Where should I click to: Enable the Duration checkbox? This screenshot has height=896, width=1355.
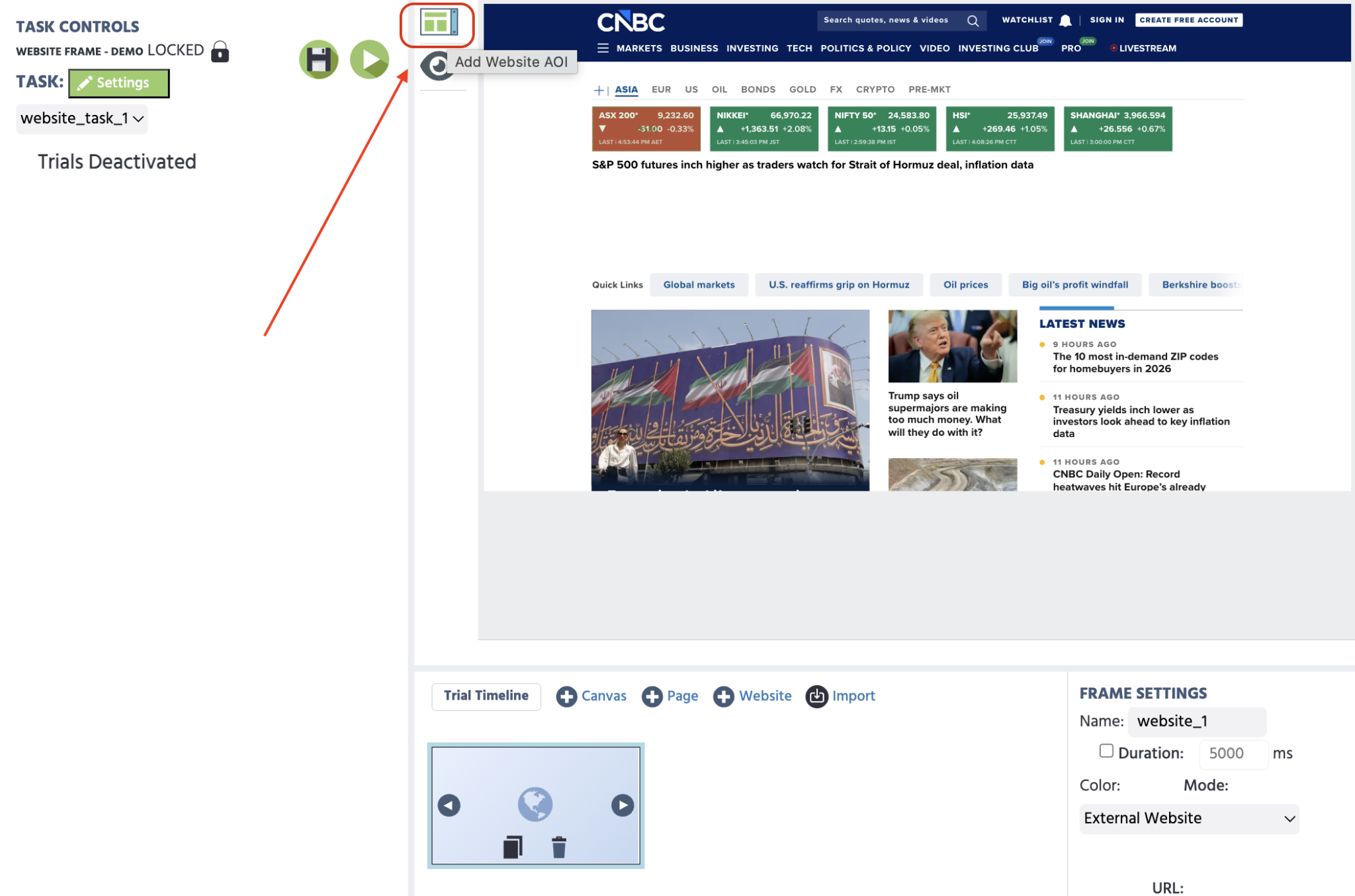click(x=1106, y=751)
